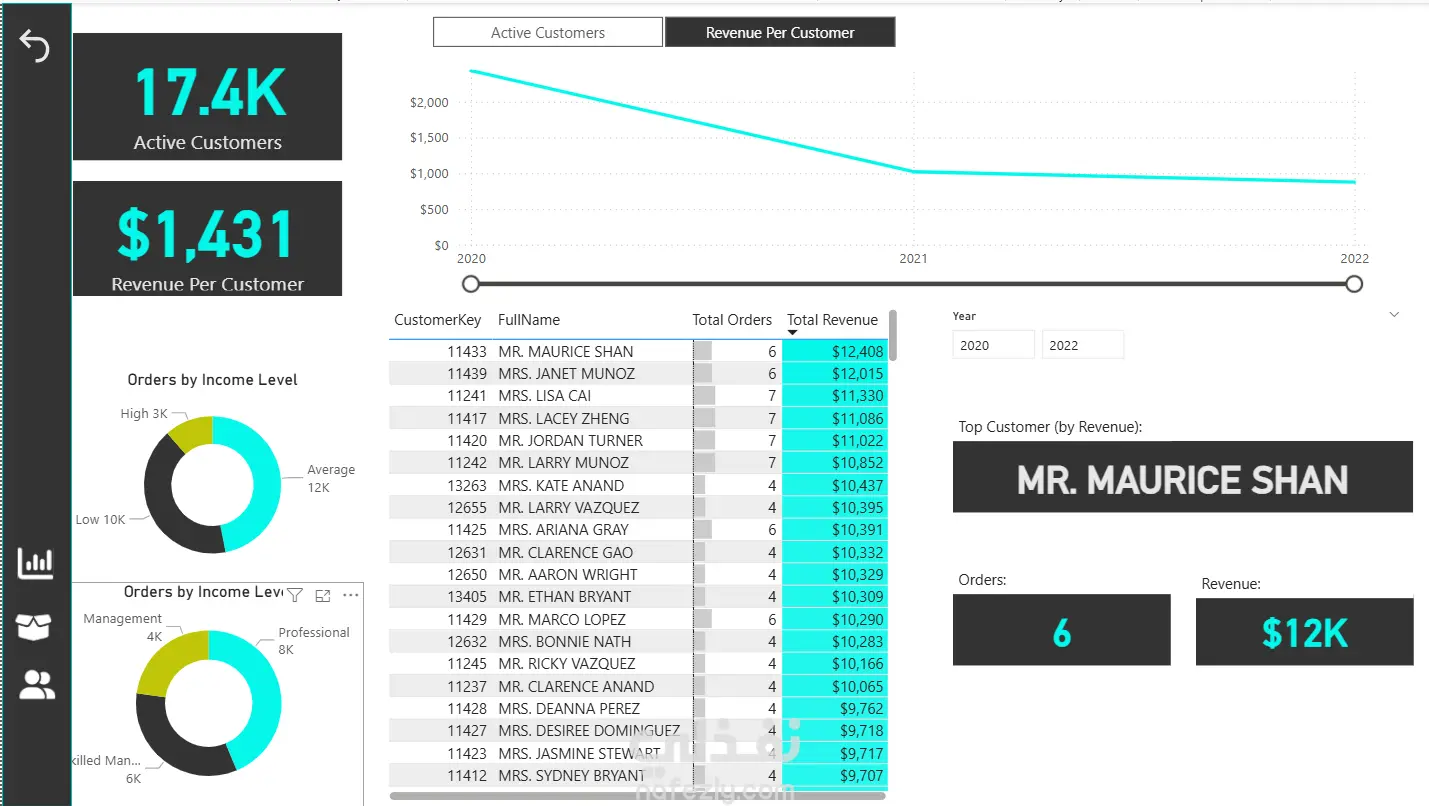Open more options ellipsis on lower donut chart

point(350,595)
